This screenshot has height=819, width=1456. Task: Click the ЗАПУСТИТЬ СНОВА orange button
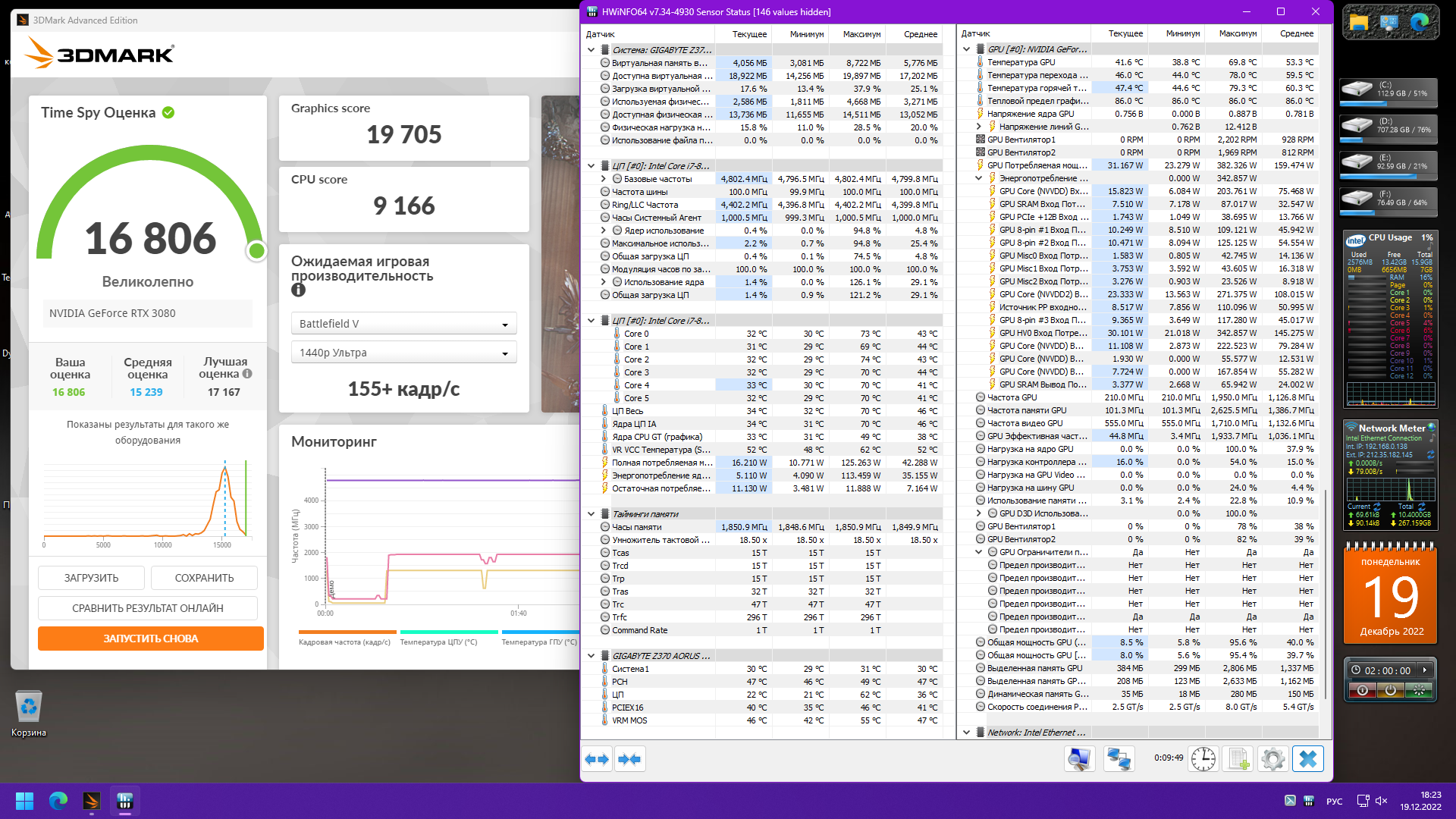[x=150, y=639]
